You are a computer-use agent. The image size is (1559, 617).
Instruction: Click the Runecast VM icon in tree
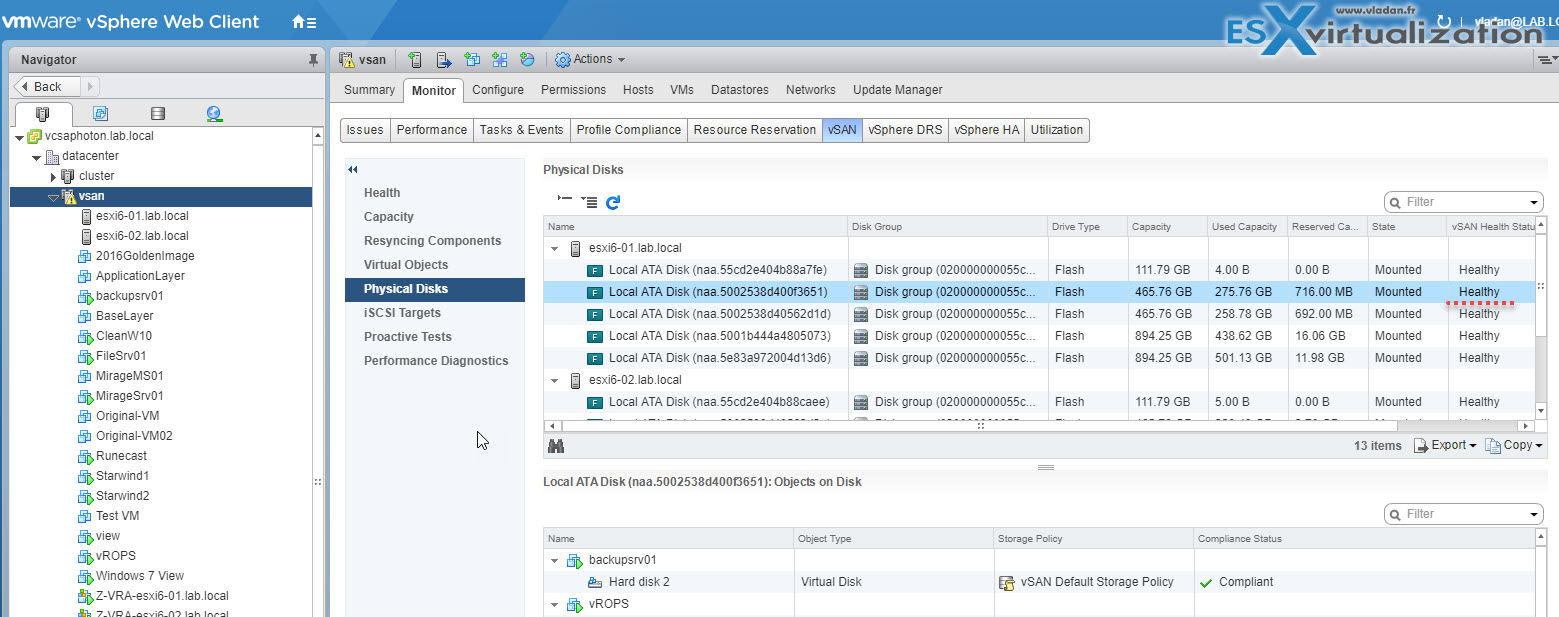click(x=84, y=456)
